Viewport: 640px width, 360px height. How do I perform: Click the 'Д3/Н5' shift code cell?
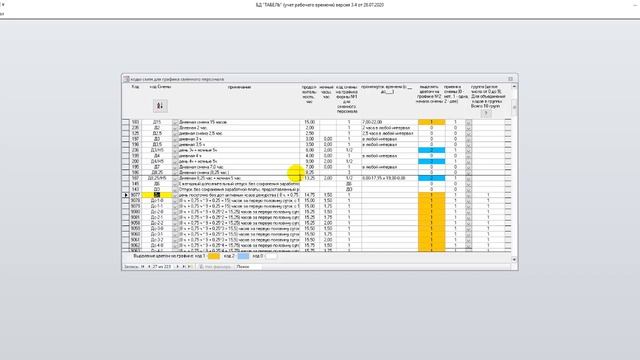tap(157, 150)
